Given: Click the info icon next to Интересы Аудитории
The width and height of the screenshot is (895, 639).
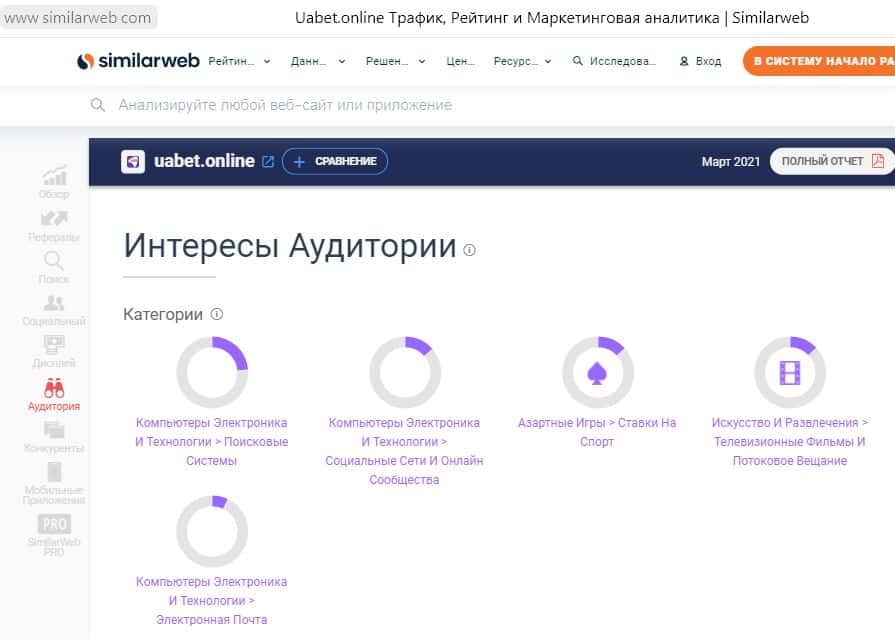Looking at the screenshot, I should click(x=469, y=250).
